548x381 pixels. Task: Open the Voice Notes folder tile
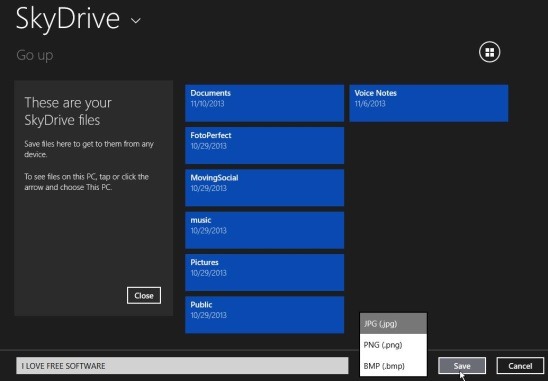429,103
